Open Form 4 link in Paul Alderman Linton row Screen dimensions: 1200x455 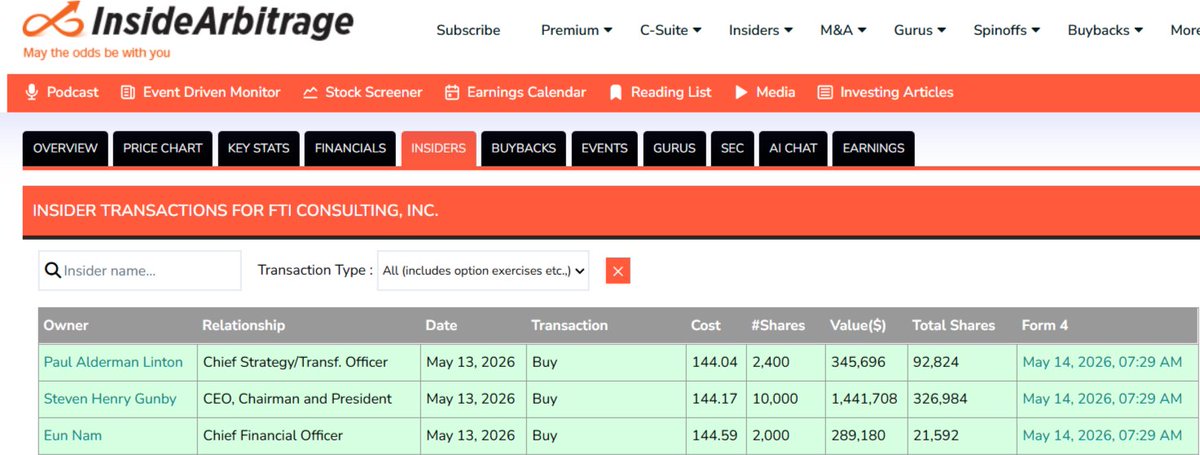1102,361
